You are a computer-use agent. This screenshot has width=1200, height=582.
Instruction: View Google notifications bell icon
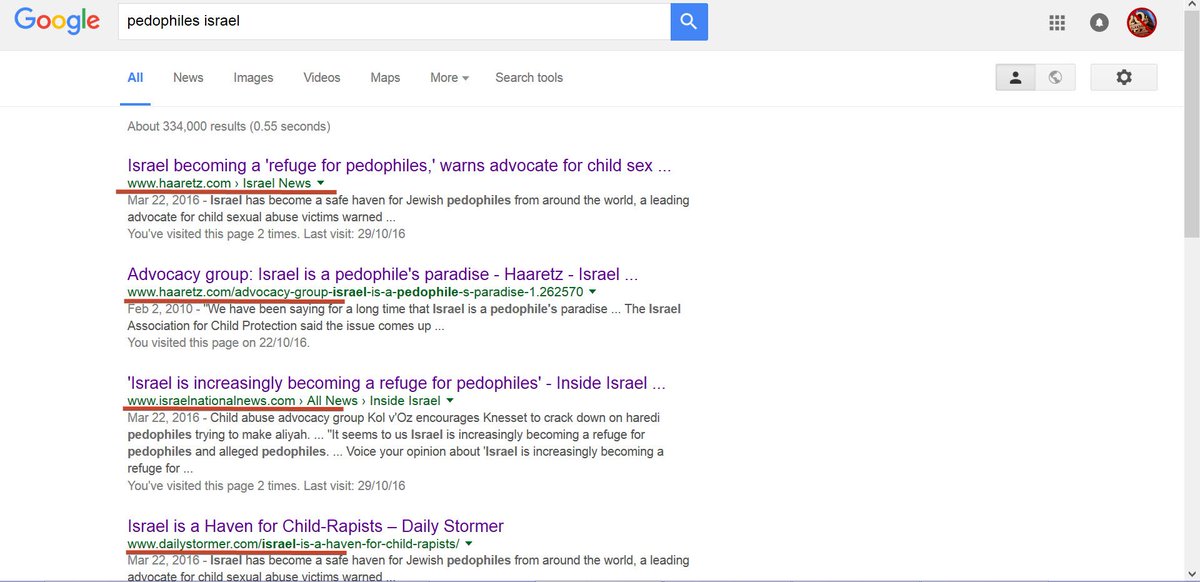click(x=1099, y=23)
